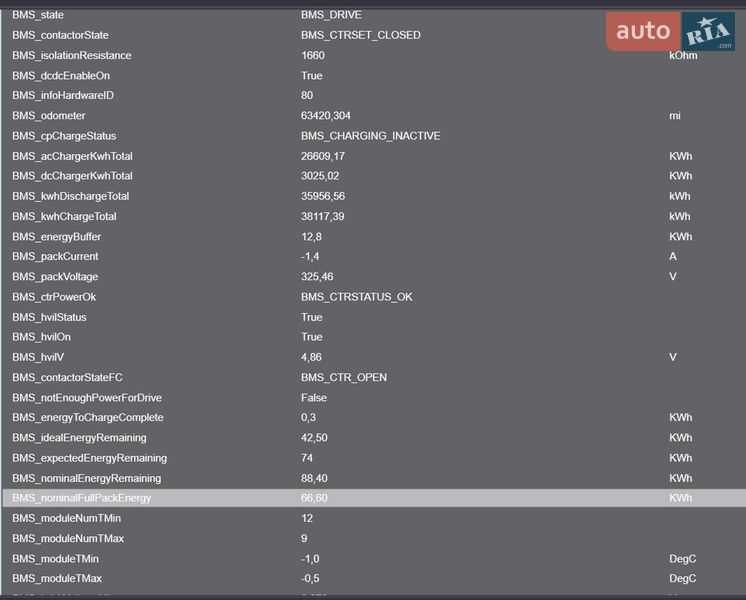The width and height of the screenshot is (746, 600).
Task: Click the BMS_dcdcEnableOn True value
Action: [311, 75]
